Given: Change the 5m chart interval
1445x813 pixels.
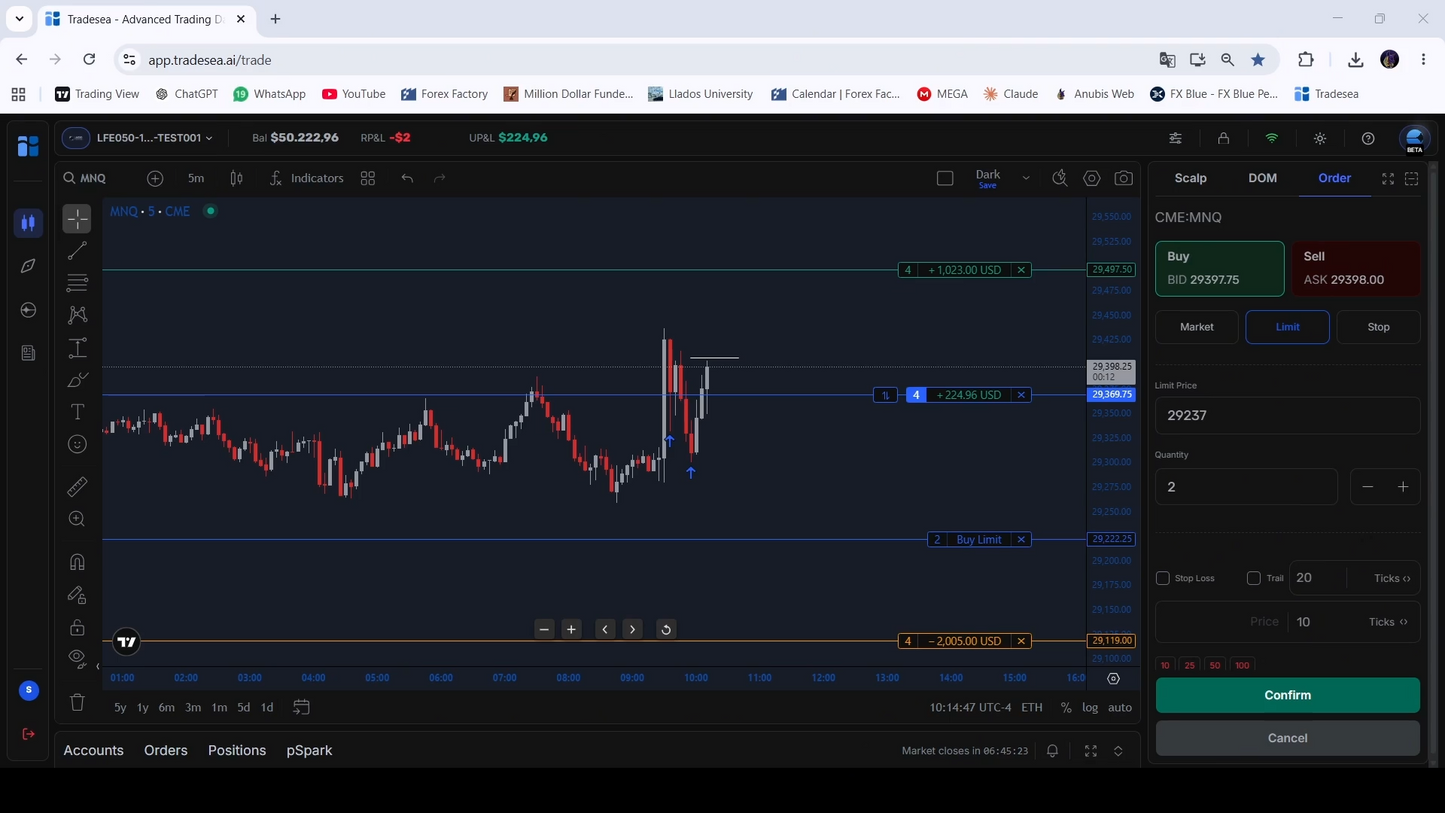Looking at the screenshot, I should 196,178.
